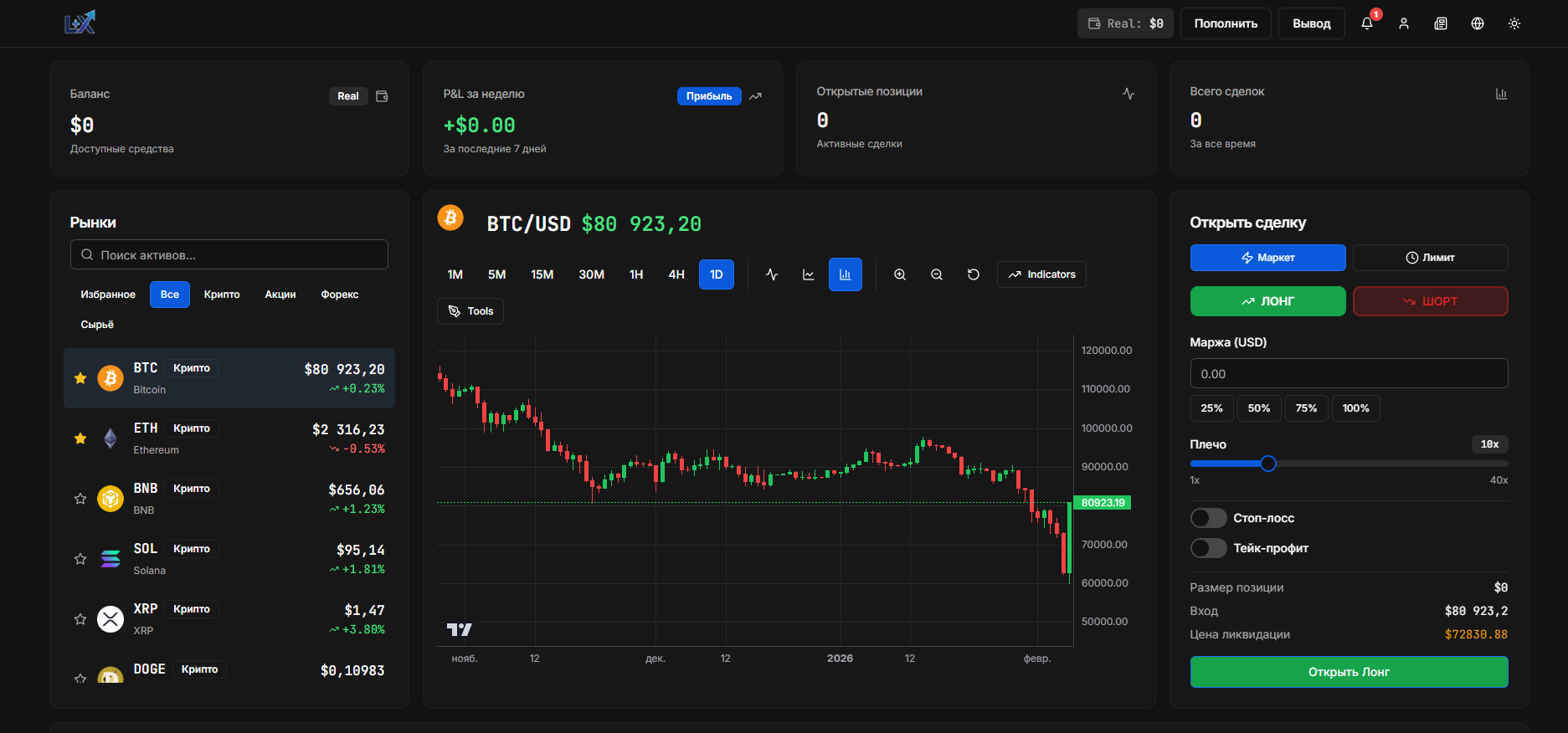Add BNB to favorites star
The width and height of the screenshot is (1568, 733).
80,499
